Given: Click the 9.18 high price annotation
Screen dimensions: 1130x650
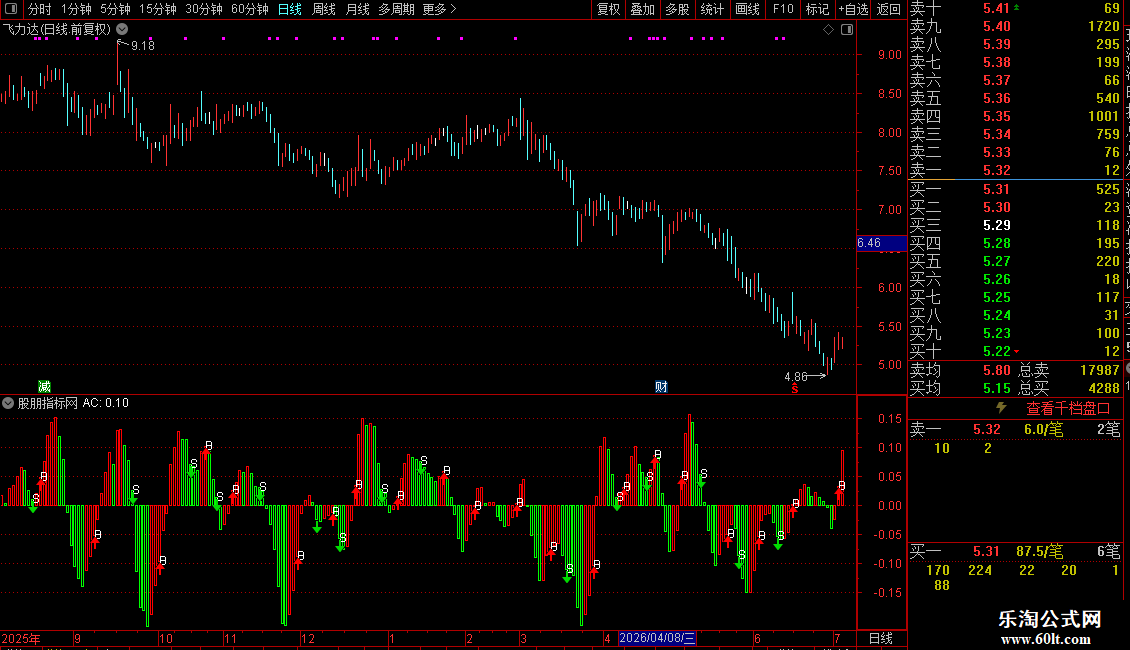Looking at the screenshot, I should click(x=143, y=46).
